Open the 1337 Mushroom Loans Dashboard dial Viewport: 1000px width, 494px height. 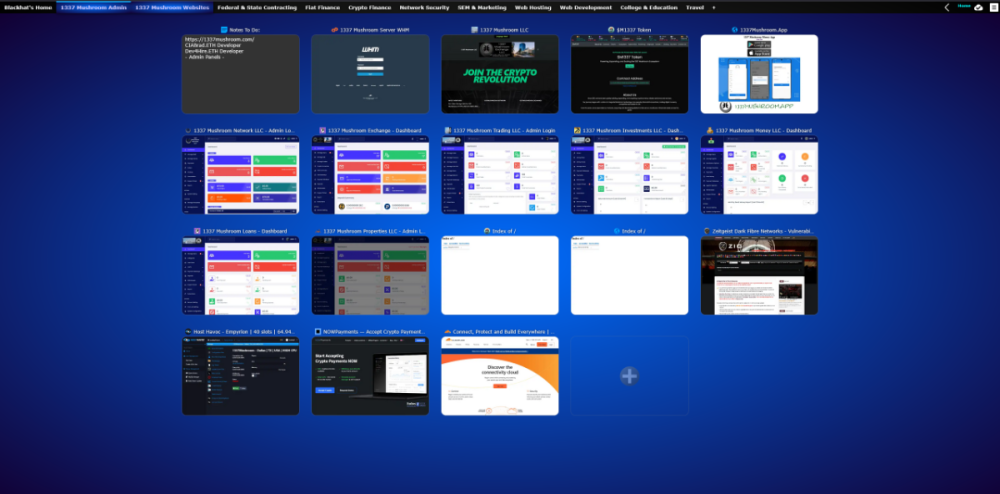click(240, 275)
